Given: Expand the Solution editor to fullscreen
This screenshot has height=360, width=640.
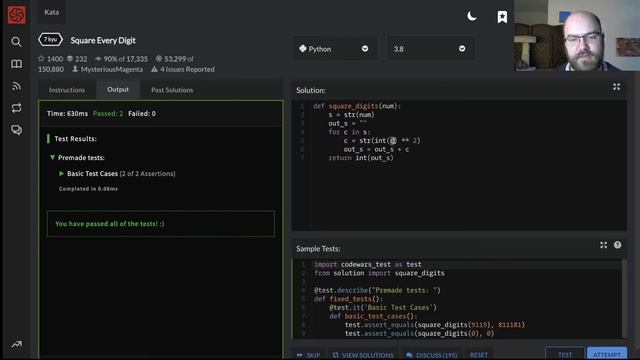Looking at the screenshot, I should pos(616,87).
